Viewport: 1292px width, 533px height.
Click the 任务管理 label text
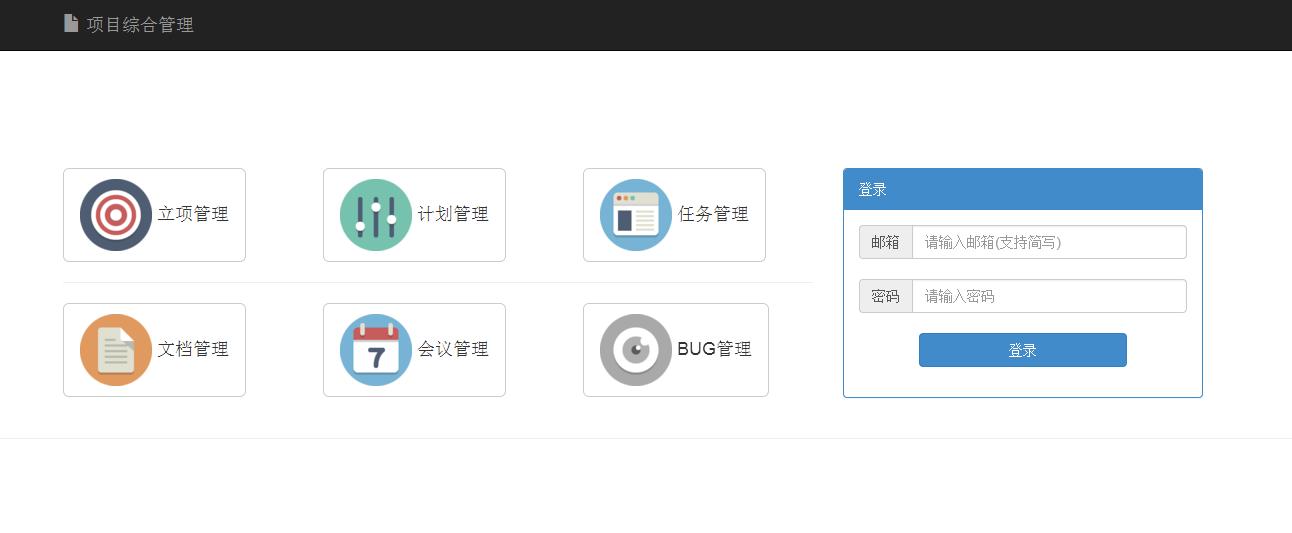713,214
